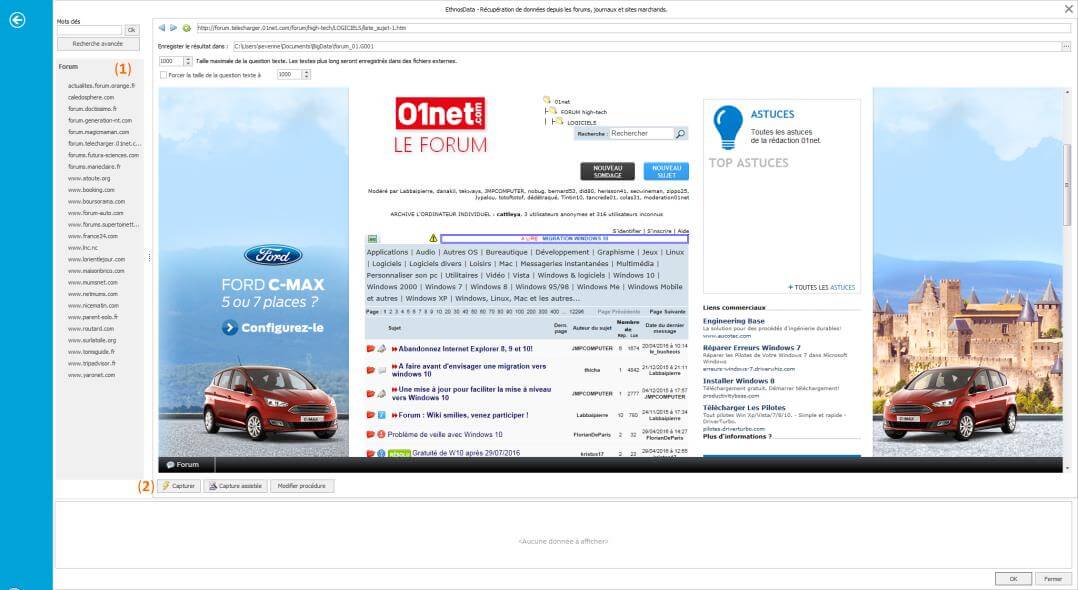Select forum.doctissimo.fr entry
This screenshot has height=590, width=1078.
point(92,109)
